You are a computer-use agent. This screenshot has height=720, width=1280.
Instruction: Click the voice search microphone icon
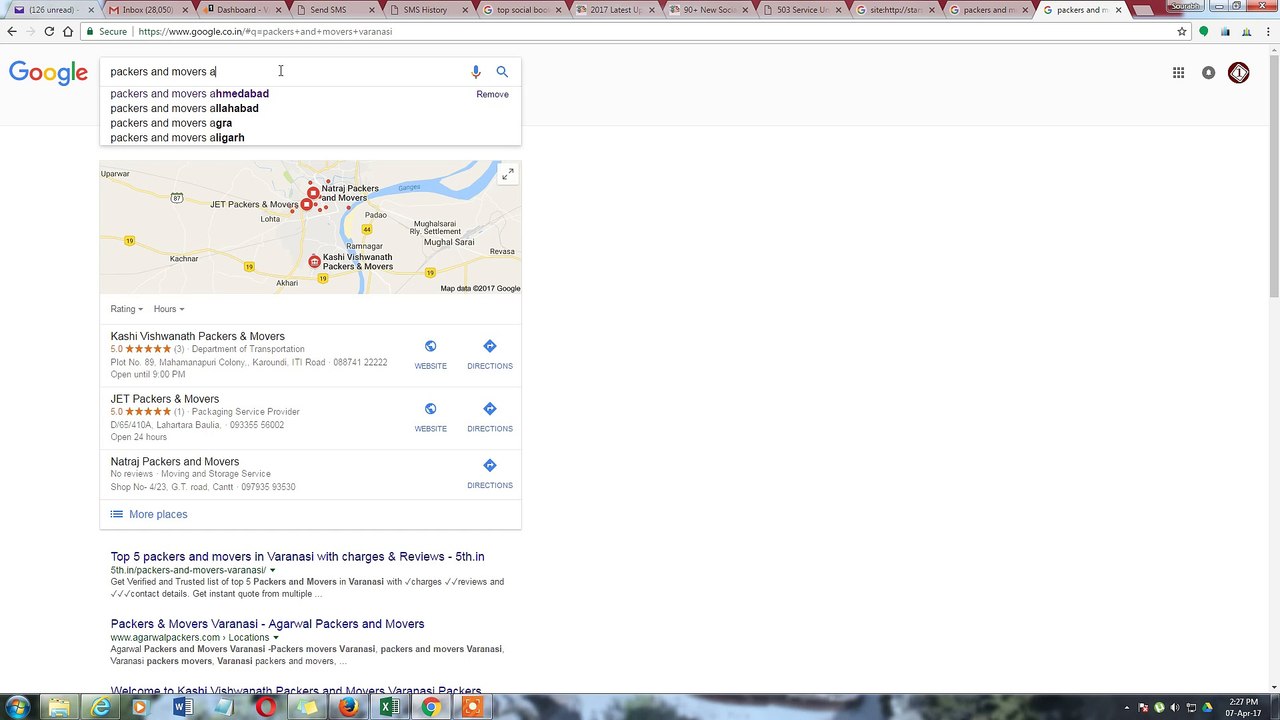pyautogui.click(x=476, y=72)
